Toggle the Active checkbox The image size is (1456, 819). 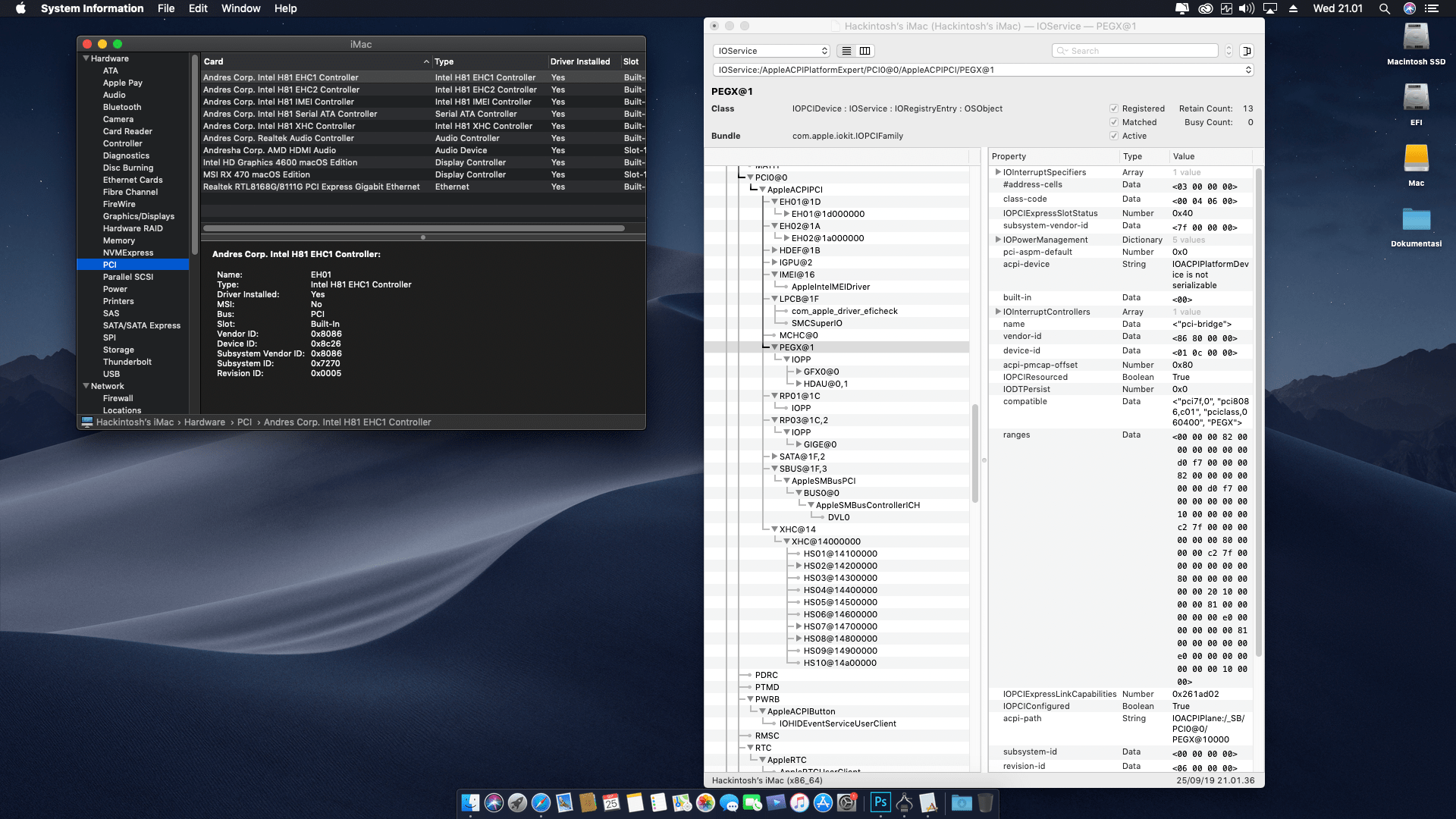pyautogui.click(x=1115, y=136)
